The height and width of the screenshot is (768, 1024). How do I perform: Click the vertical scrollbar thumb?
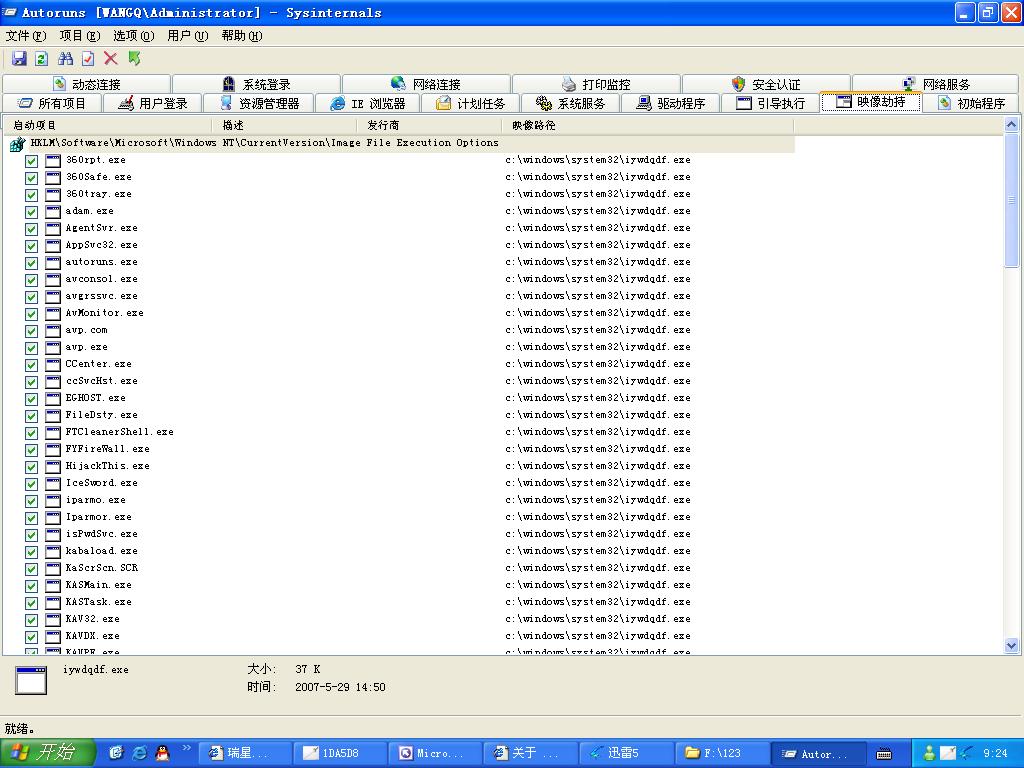point(1011,199)
